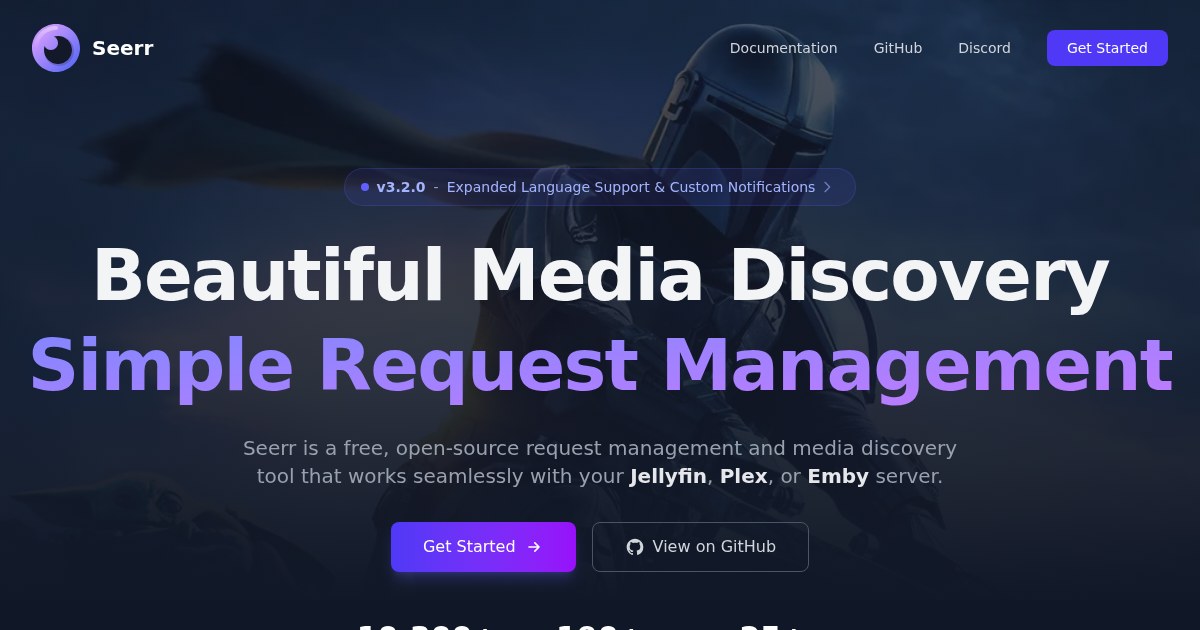Click the Seerr brand name
This screenshot has height=630, width=1200.
[x=123, y=48]
